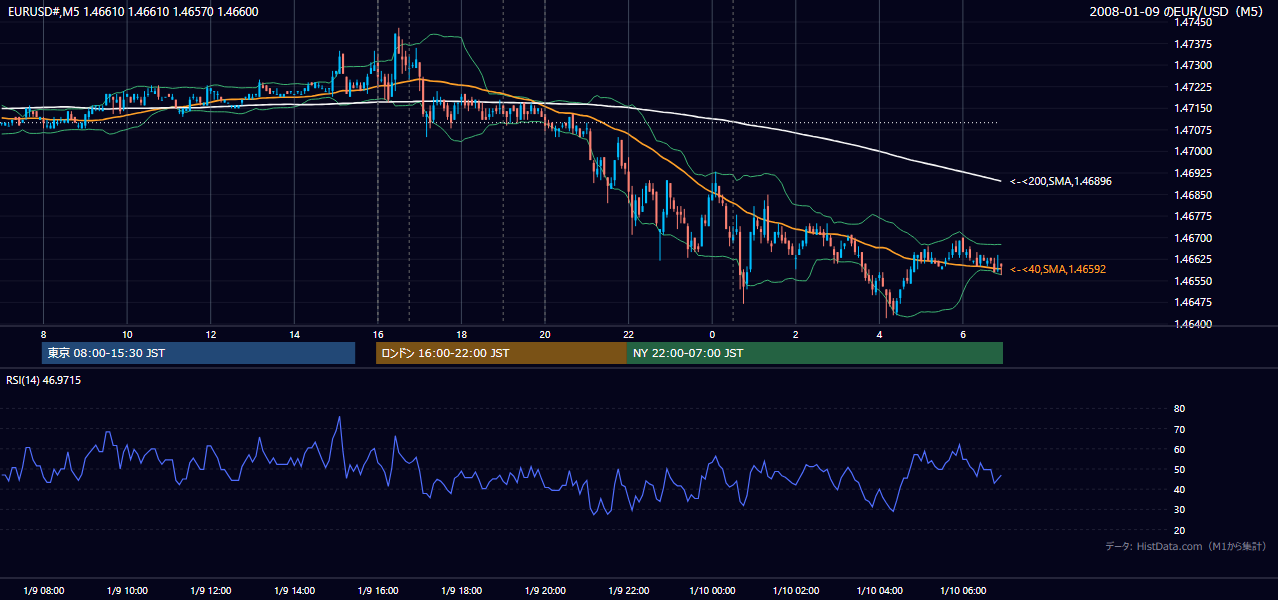Click the RSI(14) 46.9715 indicator label

tap(44, 380)
